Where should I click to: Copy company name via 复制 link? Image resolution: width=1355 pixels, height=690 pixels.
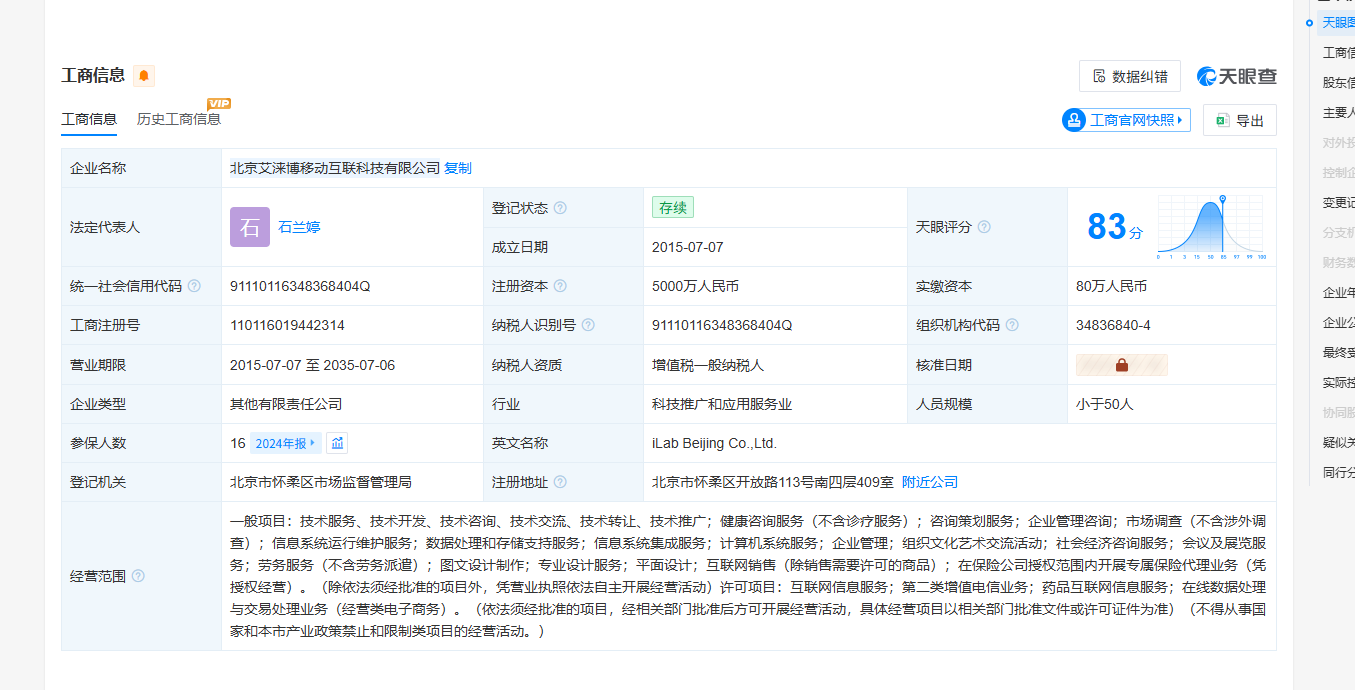458,168
